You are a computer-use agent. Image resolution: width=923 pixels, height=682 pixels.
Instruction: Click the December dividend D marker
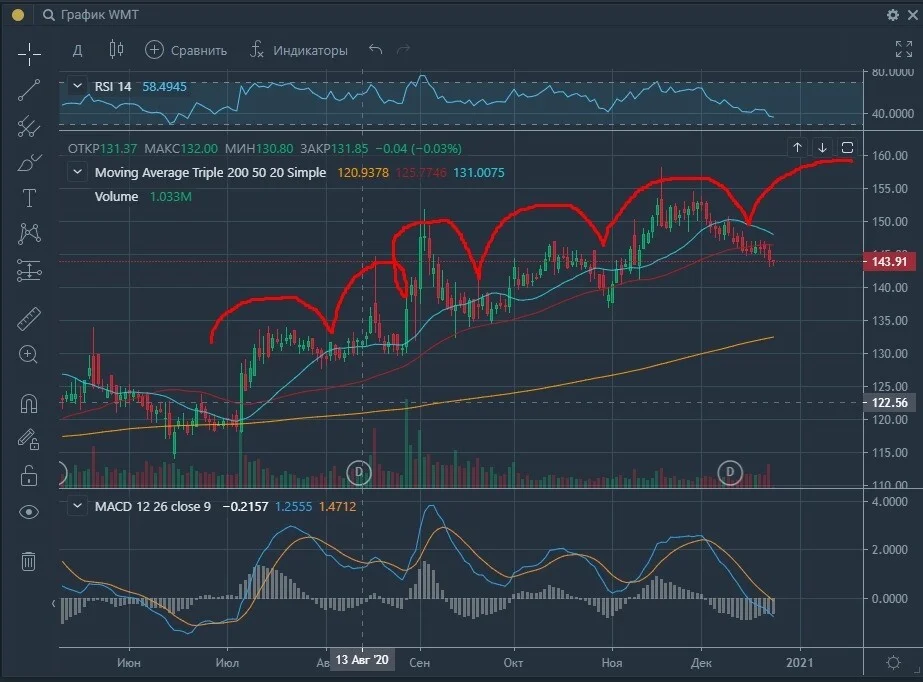coord(730,472)
